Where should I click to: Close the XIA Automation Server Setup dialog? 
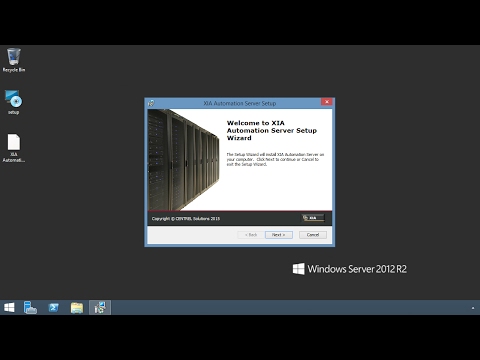[x=327, y=102]
